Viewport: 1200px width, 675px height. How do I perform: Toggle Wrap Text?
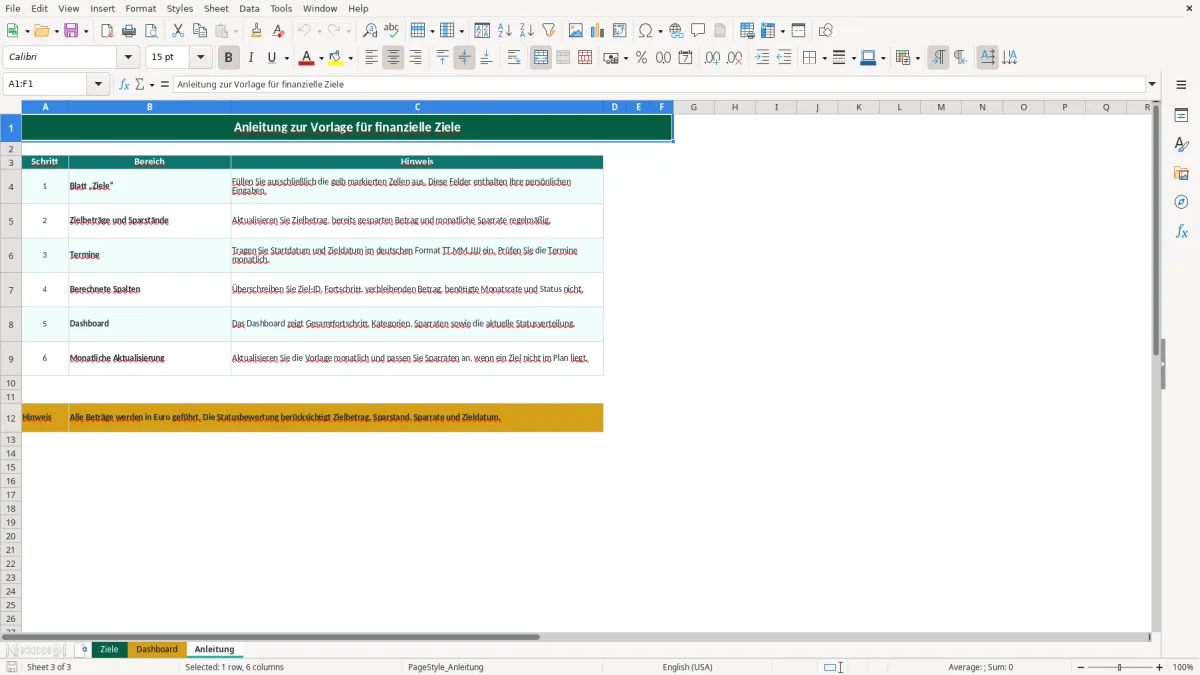(514, 58)
